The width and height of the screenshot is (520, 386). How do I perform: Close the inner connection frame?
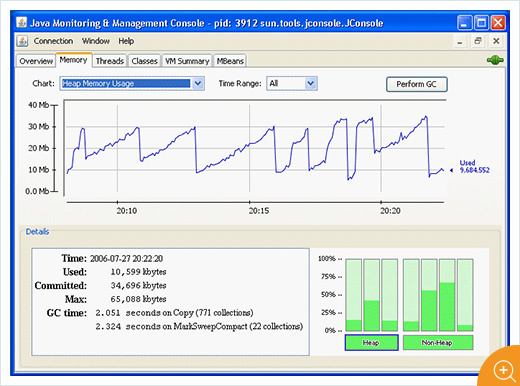pyautogui.click(x=496, y=41)
